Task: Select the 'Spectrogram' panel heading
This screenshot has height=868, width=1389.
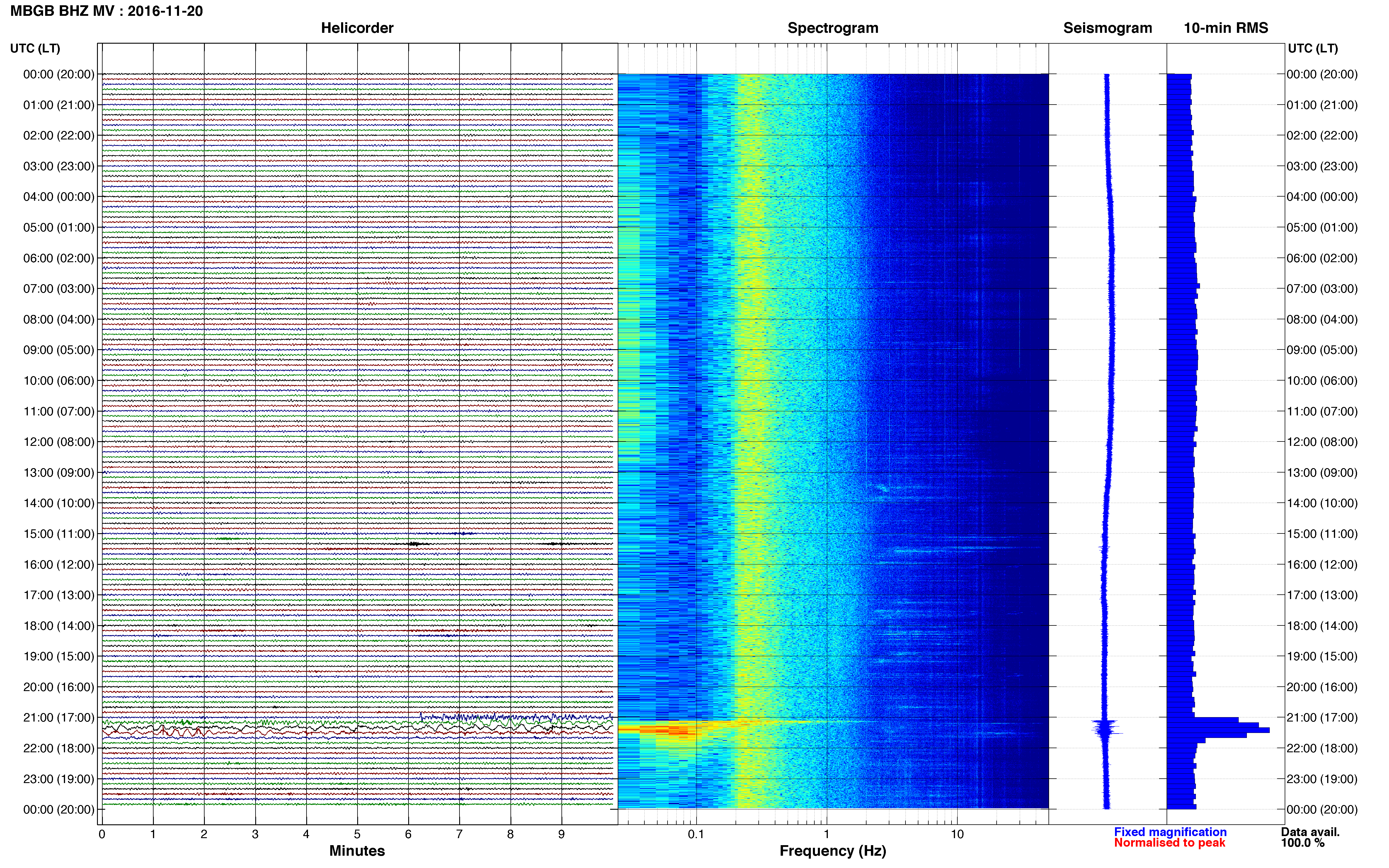Action: [833, 28]
